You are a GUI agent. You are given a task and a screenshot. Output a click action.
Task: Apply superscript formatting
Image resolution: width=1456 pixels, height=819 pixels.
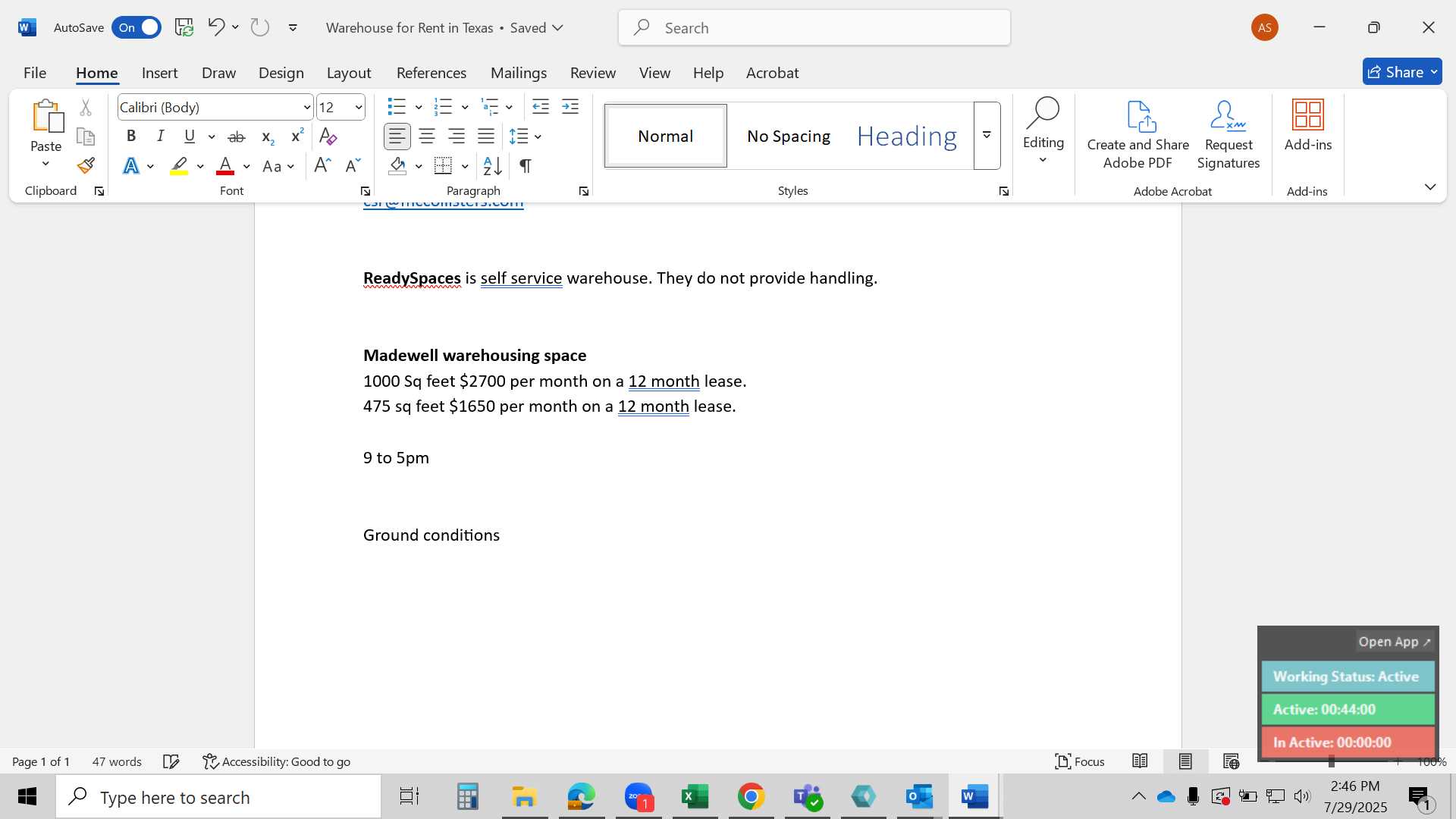click(x=297, y=136)
